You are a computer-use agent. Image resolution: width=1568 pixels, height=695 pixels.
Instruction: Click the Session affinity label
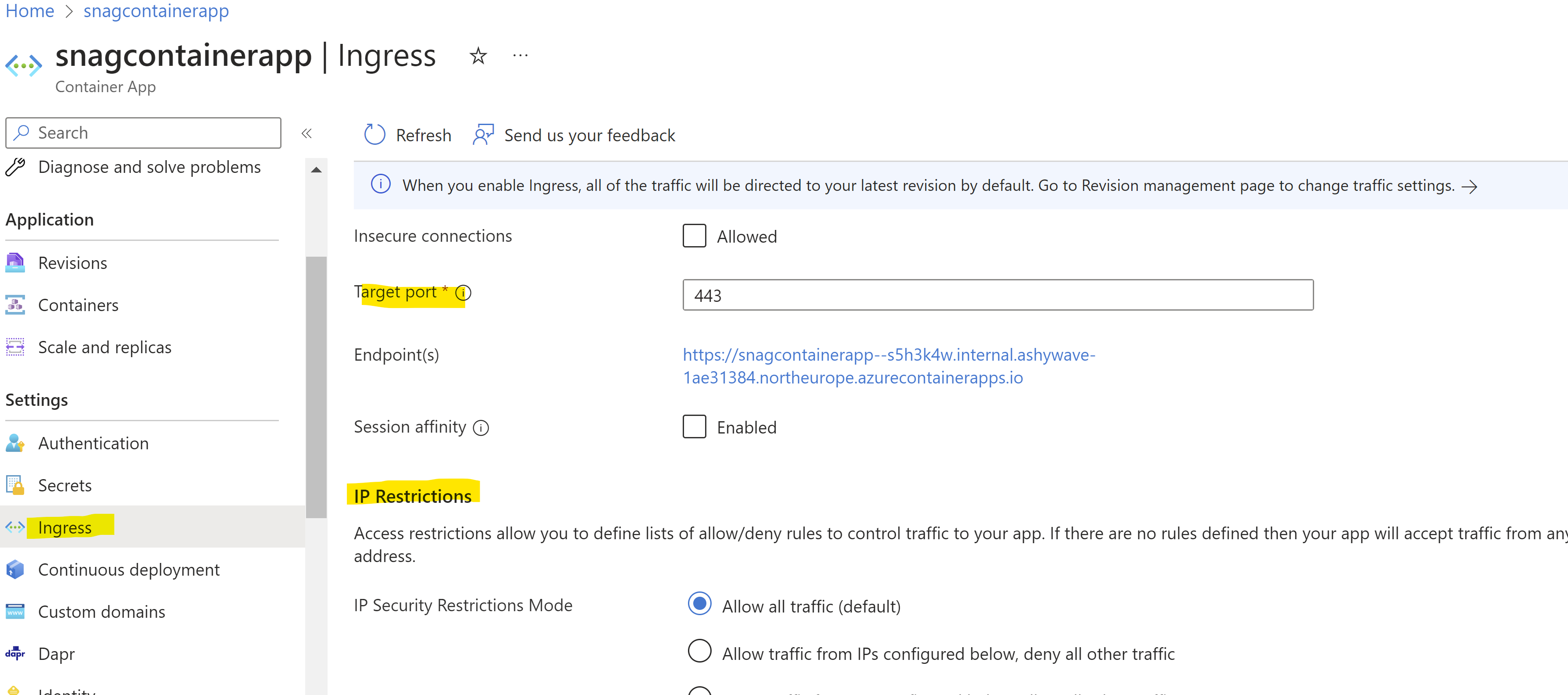(x=410, y=427)
